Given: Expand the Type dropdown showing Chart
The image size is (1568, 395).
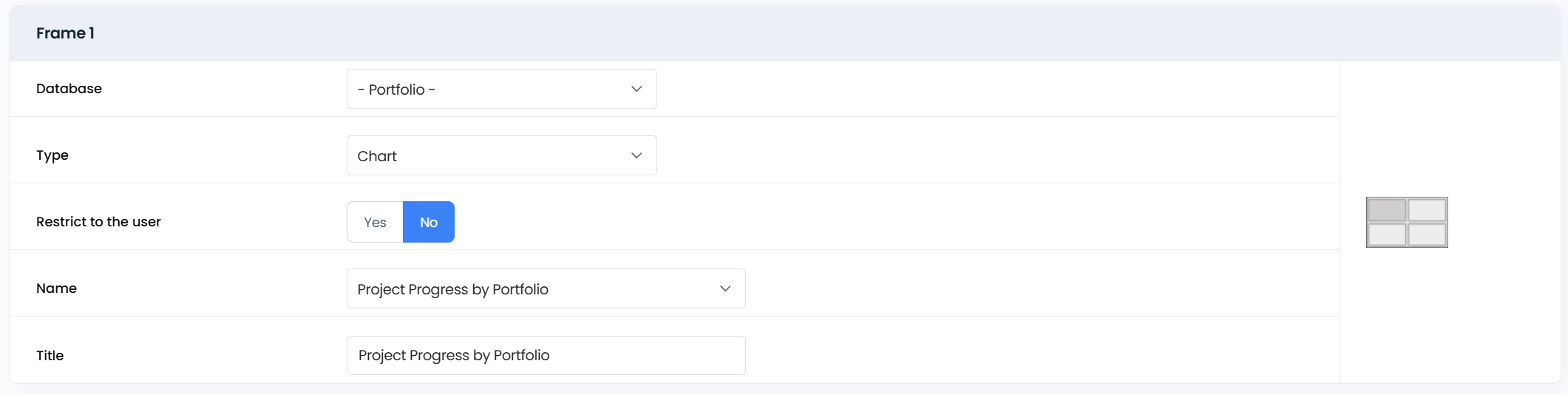Looking at the screenshot, I should [488, 155].
